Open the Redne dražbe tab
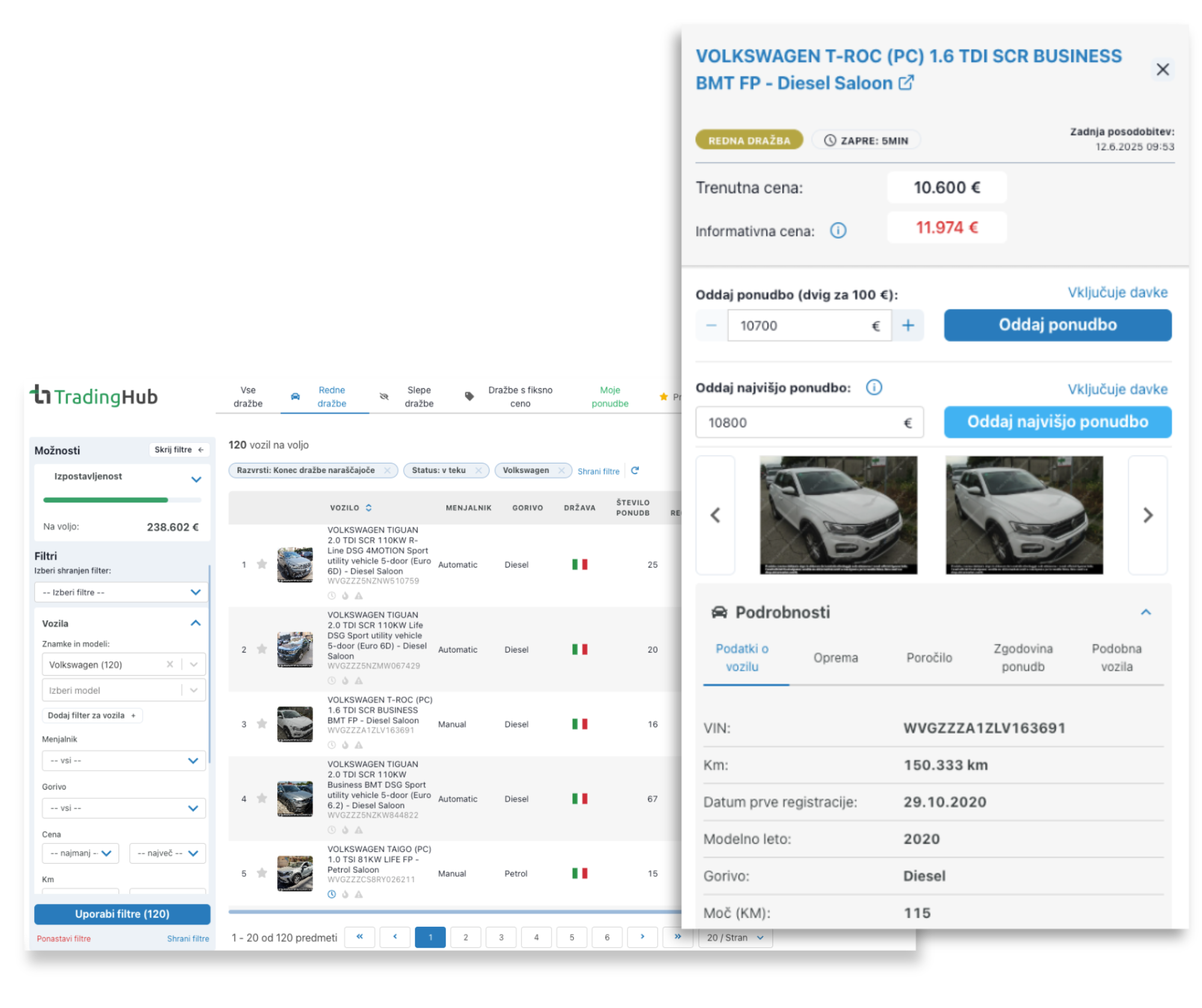 325,397
